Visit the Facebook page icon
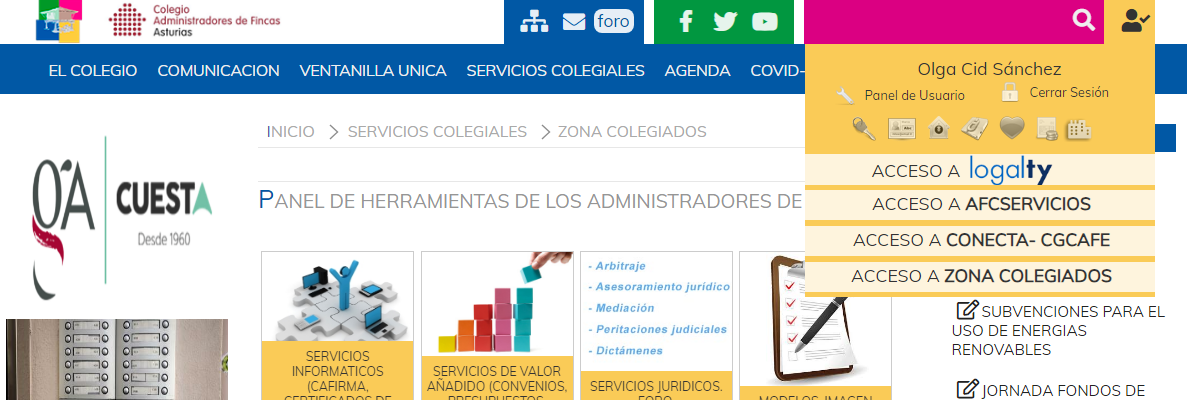The width and height of the screenshot is (1187, 400). click(x=686, y=21)
